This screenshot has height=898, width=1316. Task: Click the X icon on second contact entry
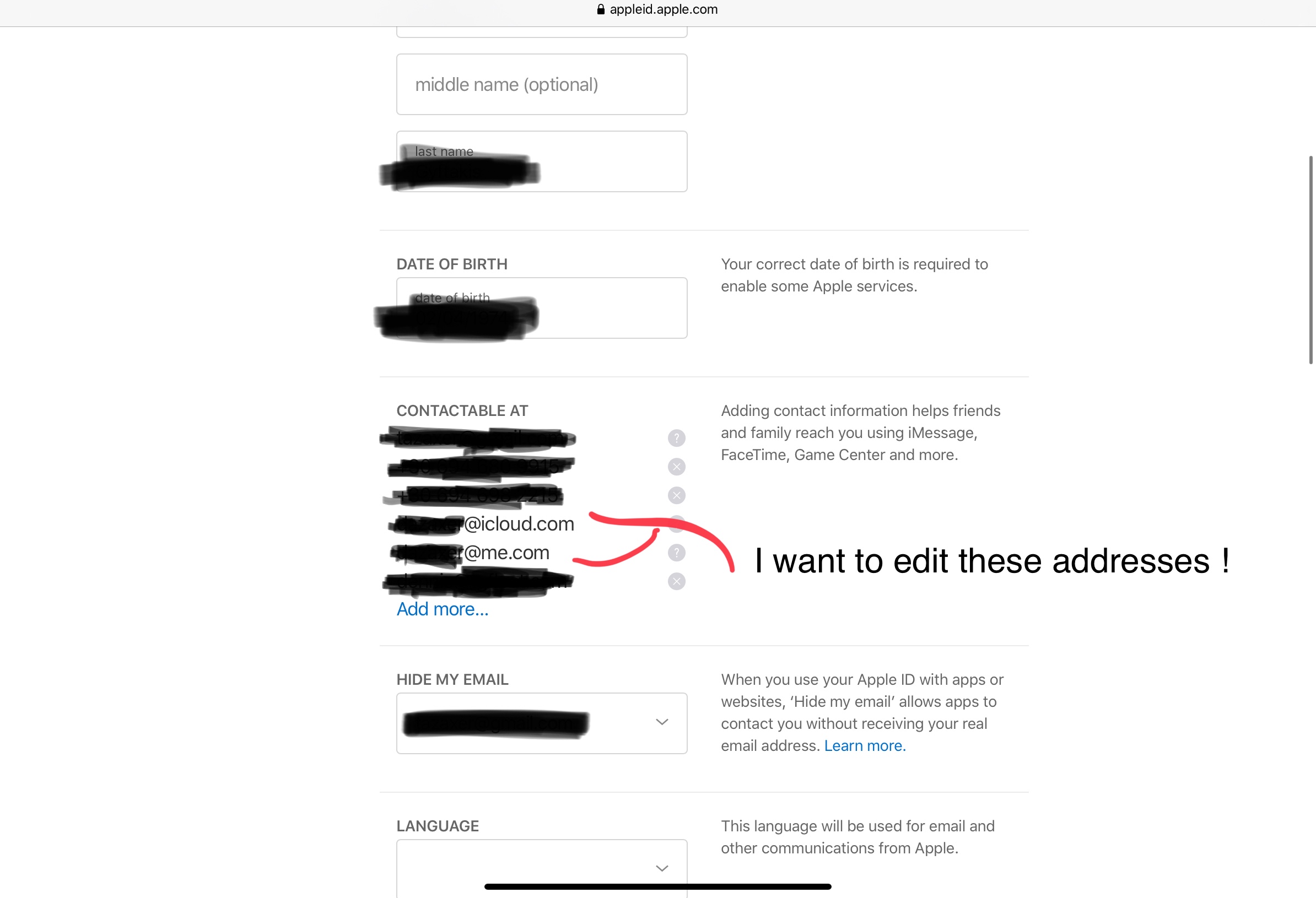[676, 466]
